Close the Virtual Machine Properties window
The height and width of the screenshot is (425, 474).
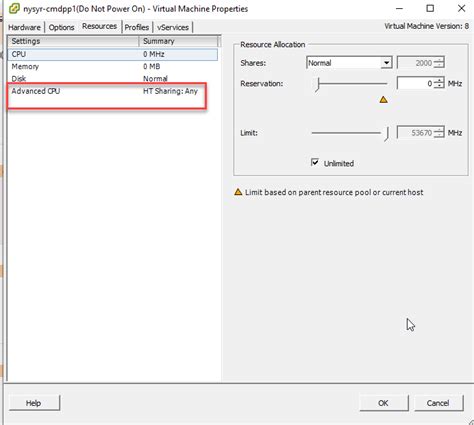pyautogui.click(x=461, y=8)
